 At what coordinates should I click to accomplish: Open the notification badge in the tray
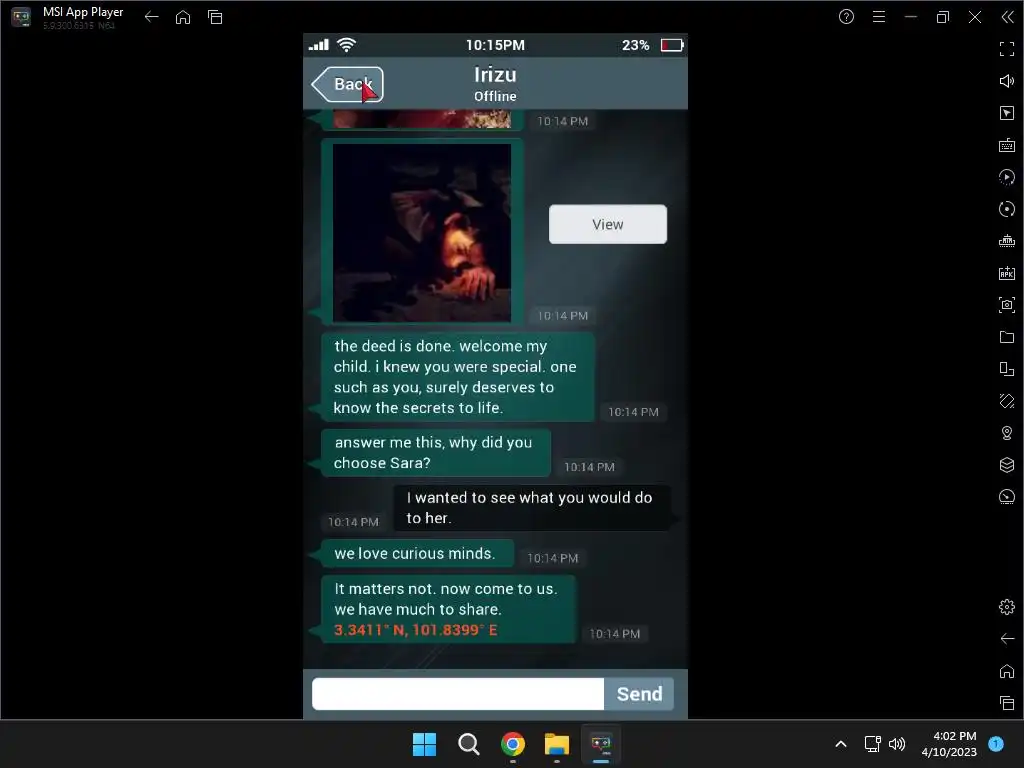point(996,743)
